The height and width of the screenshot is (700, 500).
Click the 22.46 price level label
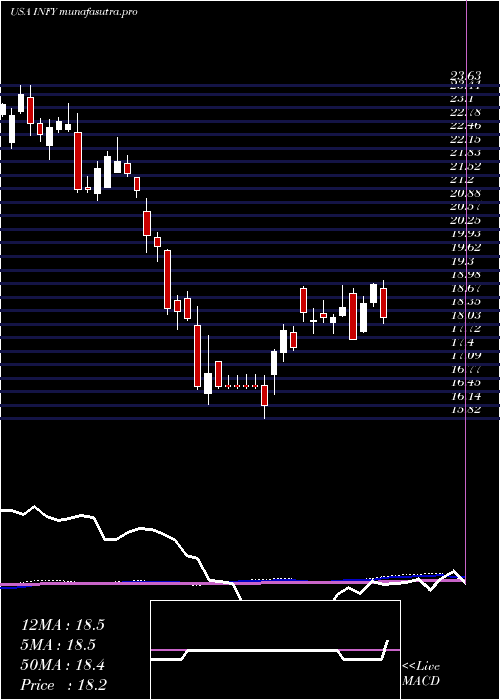[467, 126]
